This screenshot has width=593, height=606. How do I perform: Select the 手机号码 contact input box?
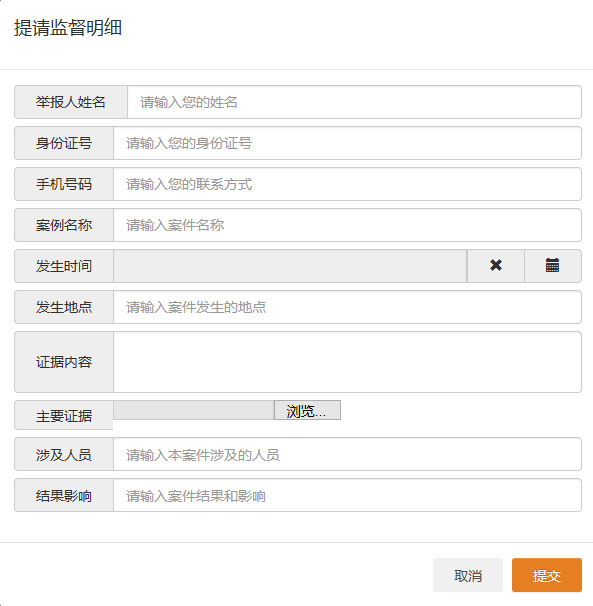pos(348,184)
